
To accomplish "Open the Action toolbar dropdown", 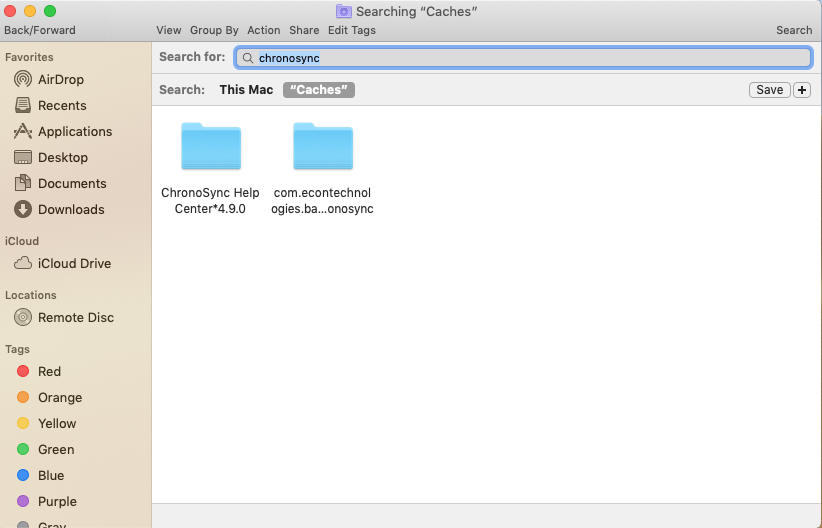I will pos(264,30).
